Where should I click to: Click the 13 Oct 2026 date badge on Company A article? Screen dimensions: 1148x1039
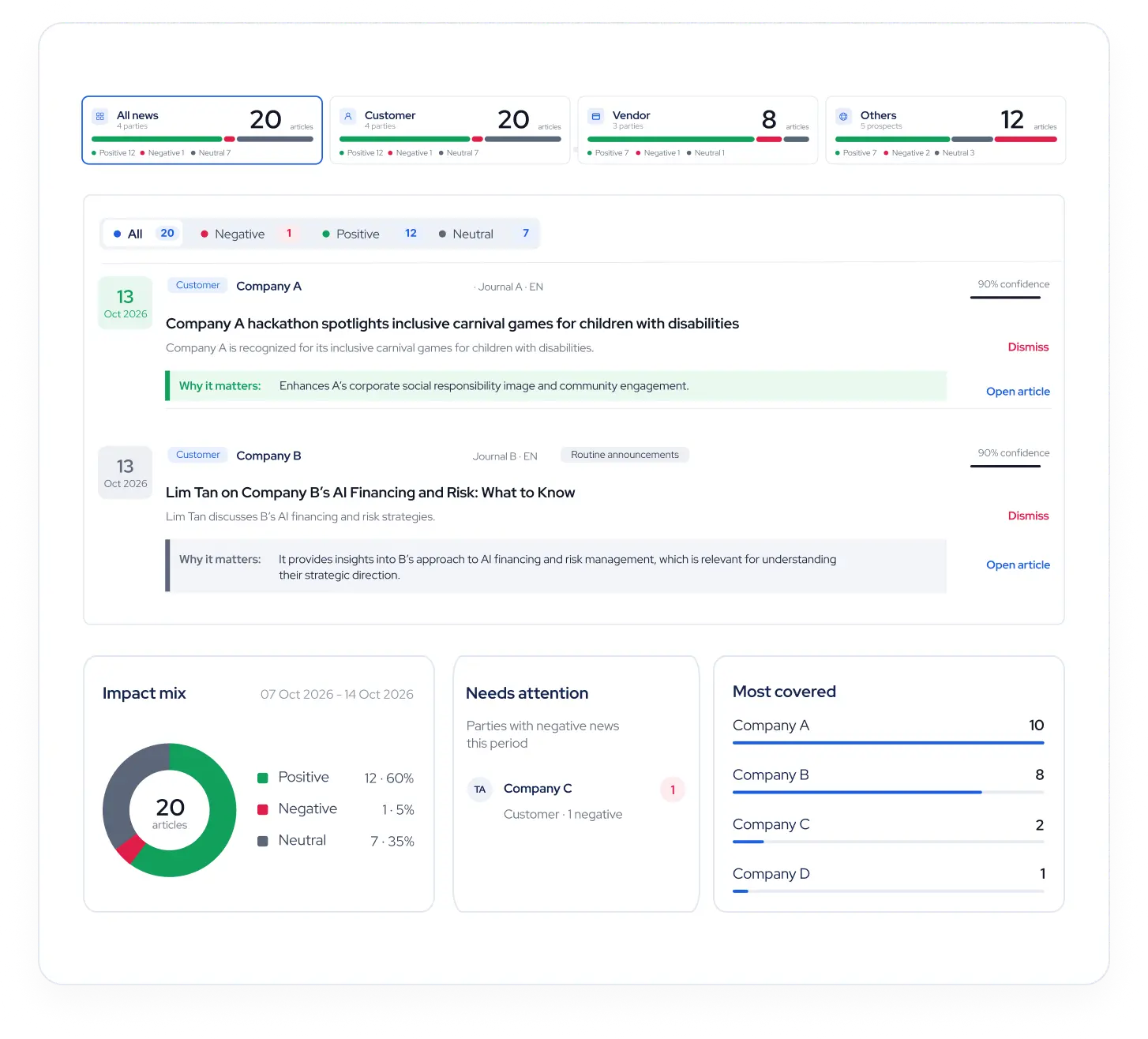click(x=126, y=303)
